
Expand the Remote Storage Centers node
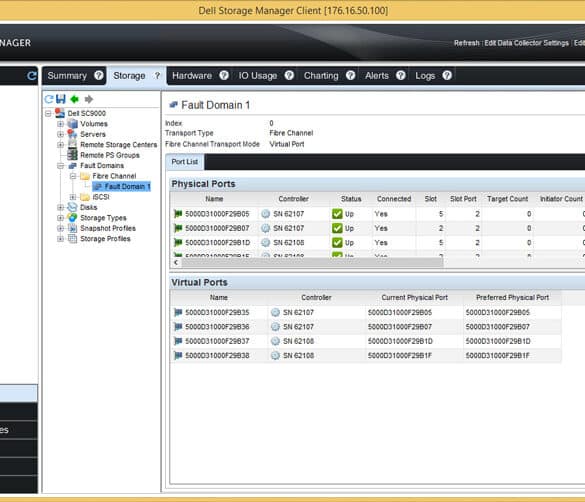click(60, 145)
